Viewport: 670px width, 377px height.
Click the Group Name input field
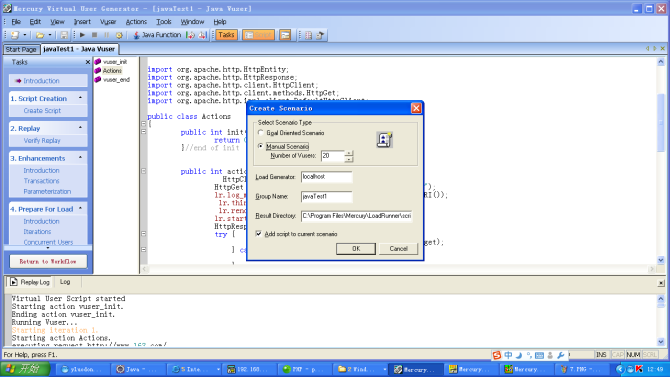[327, 197]
